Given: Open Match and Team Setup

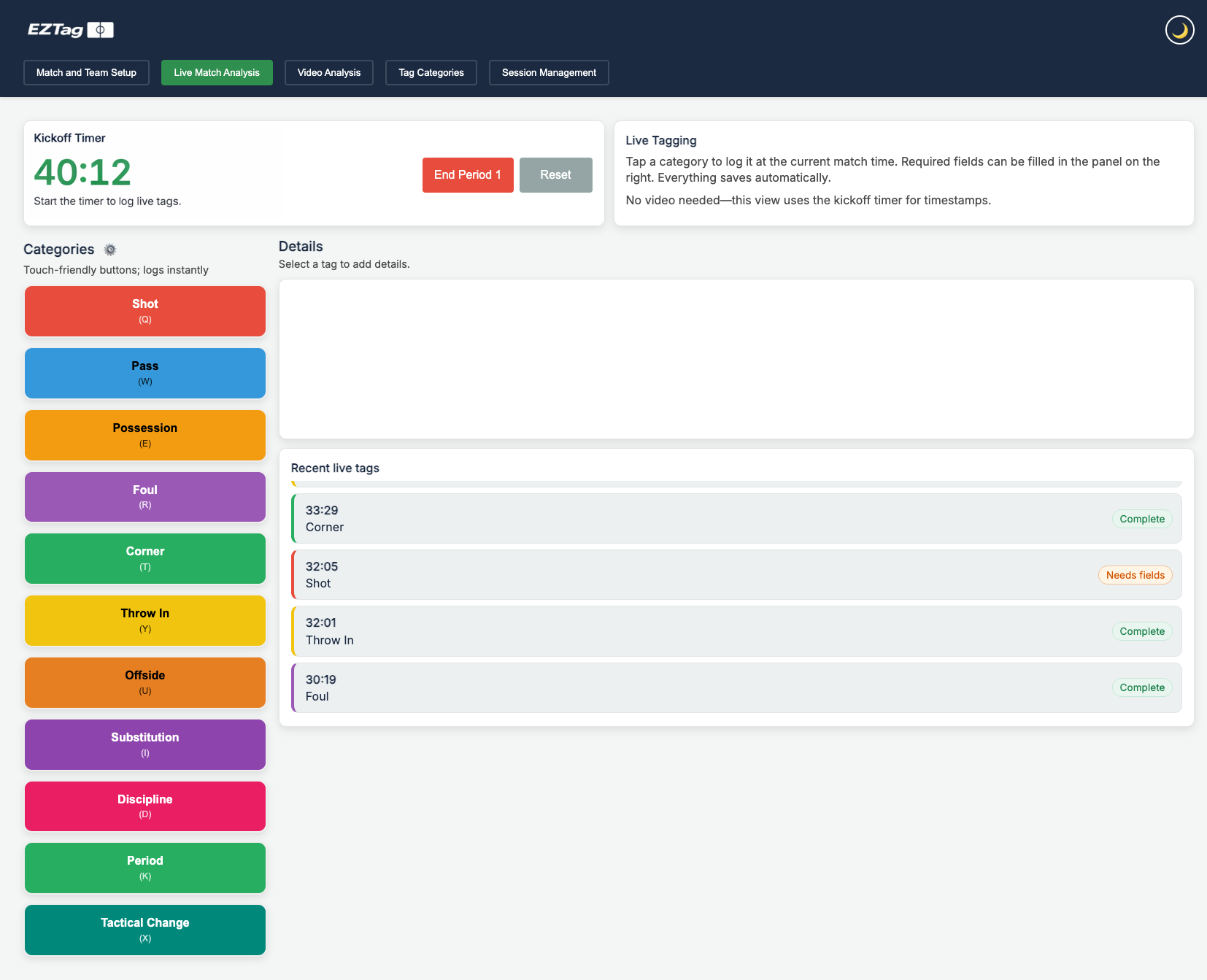Looking at the screenshot, I should 86,72.
